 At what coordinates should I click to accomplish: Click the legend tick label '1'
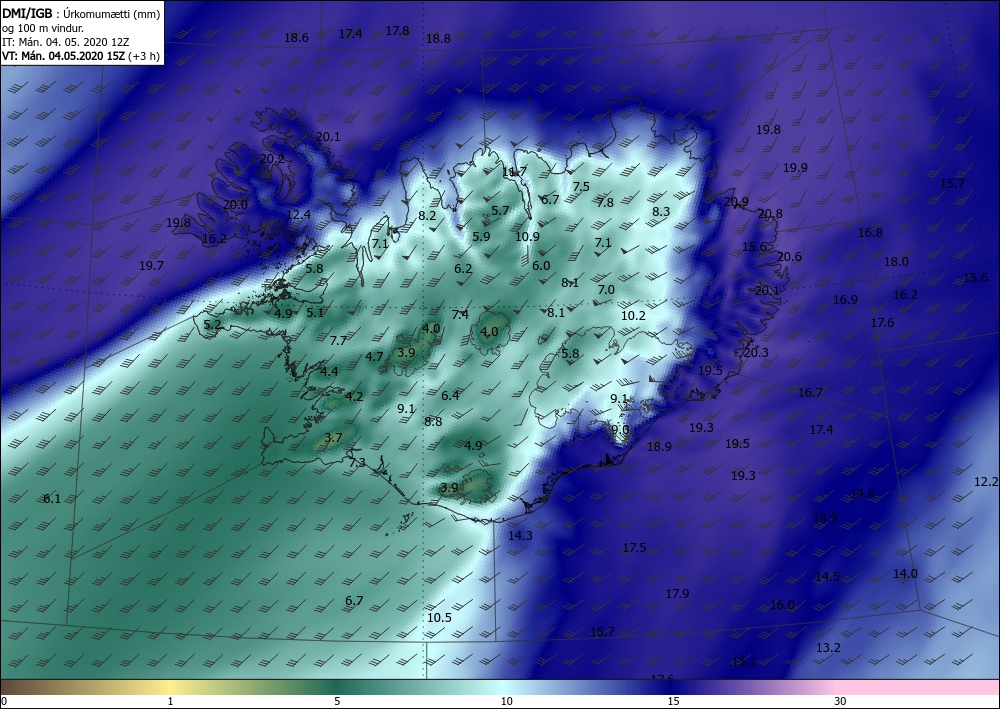click(170, 702)
